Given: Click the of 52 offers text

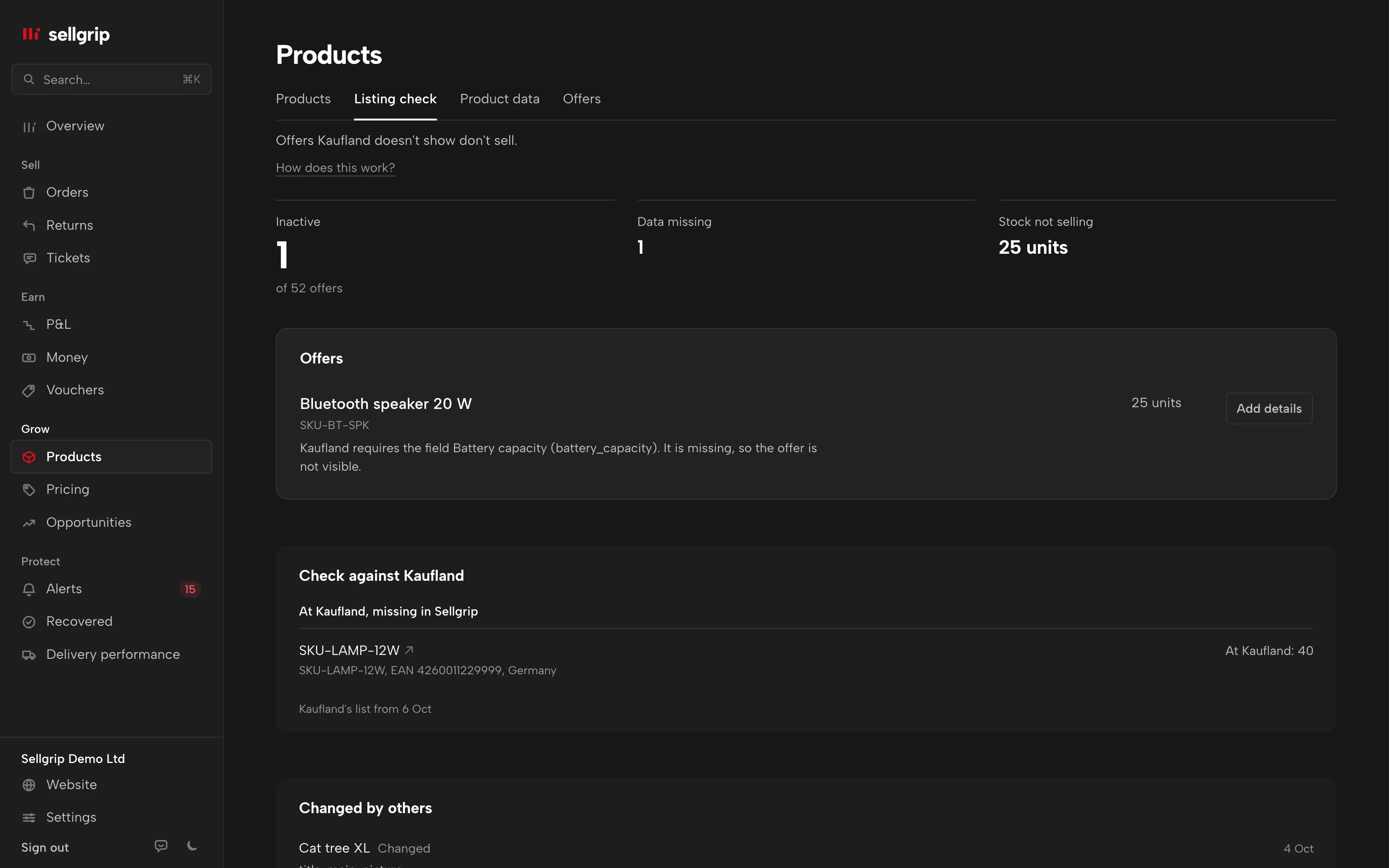Looking at the screenshot, I should (x=309, y=288).
